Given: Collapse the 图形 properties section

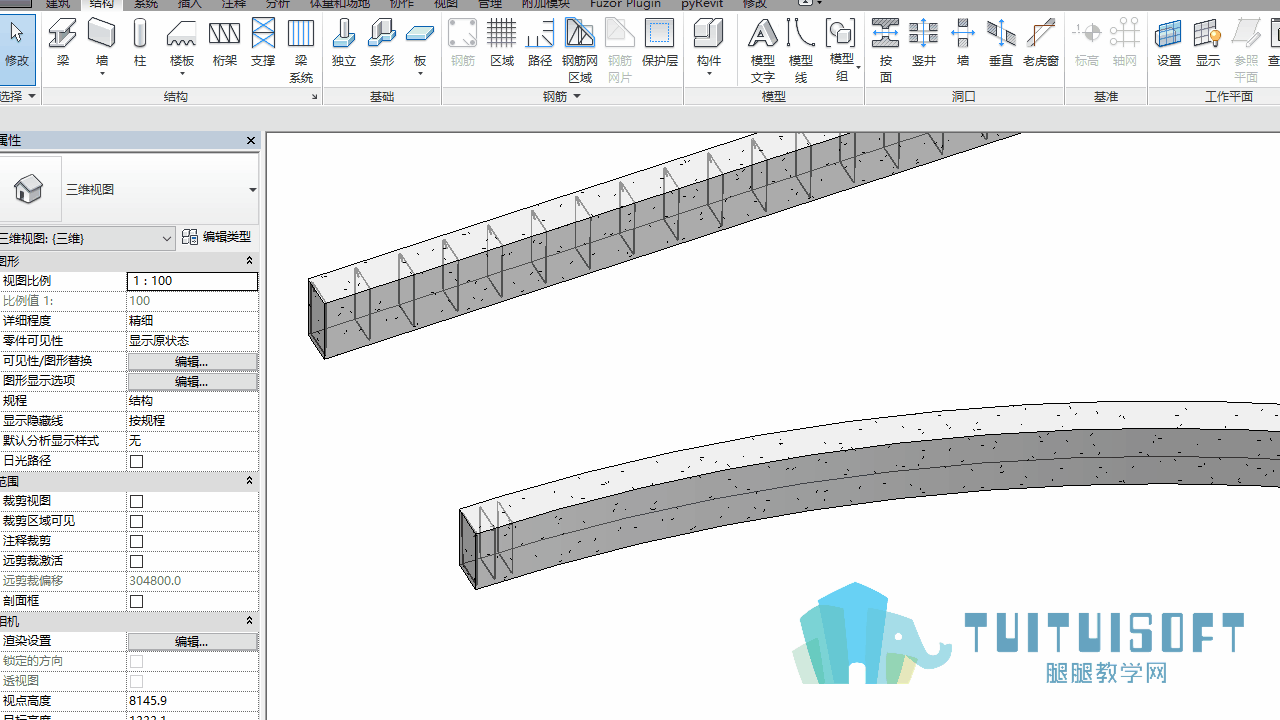Looking at the screenshot, I should pos(250,261).
